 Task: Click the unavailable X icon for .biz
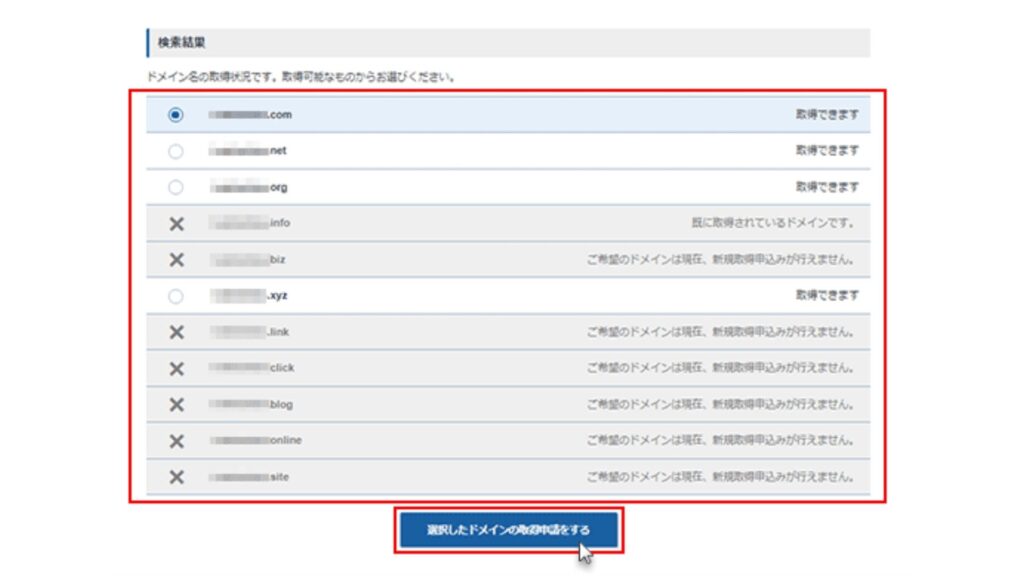tap(176, 260)
